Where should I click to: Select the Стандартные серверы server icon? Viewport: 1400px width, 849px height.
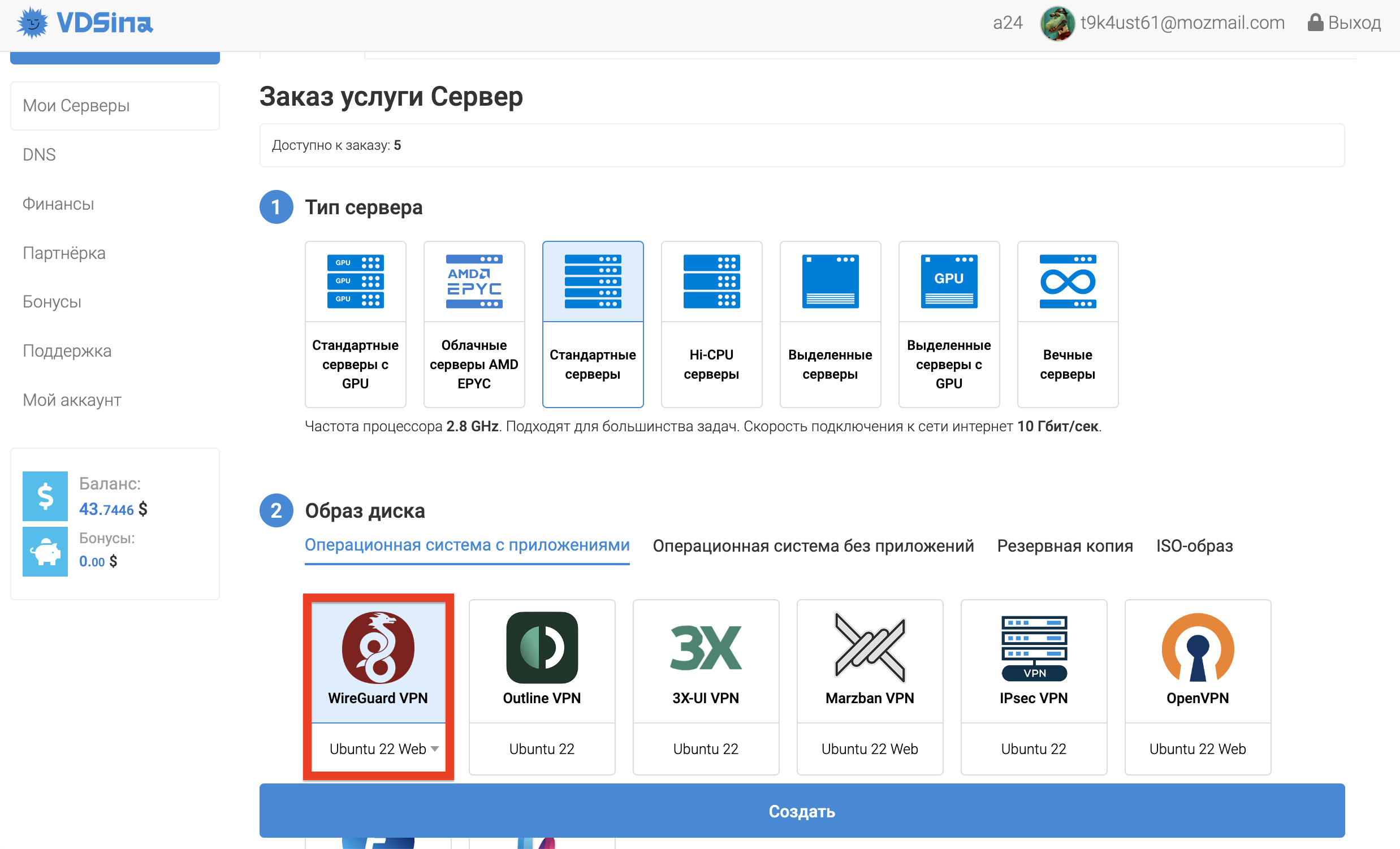593,281
